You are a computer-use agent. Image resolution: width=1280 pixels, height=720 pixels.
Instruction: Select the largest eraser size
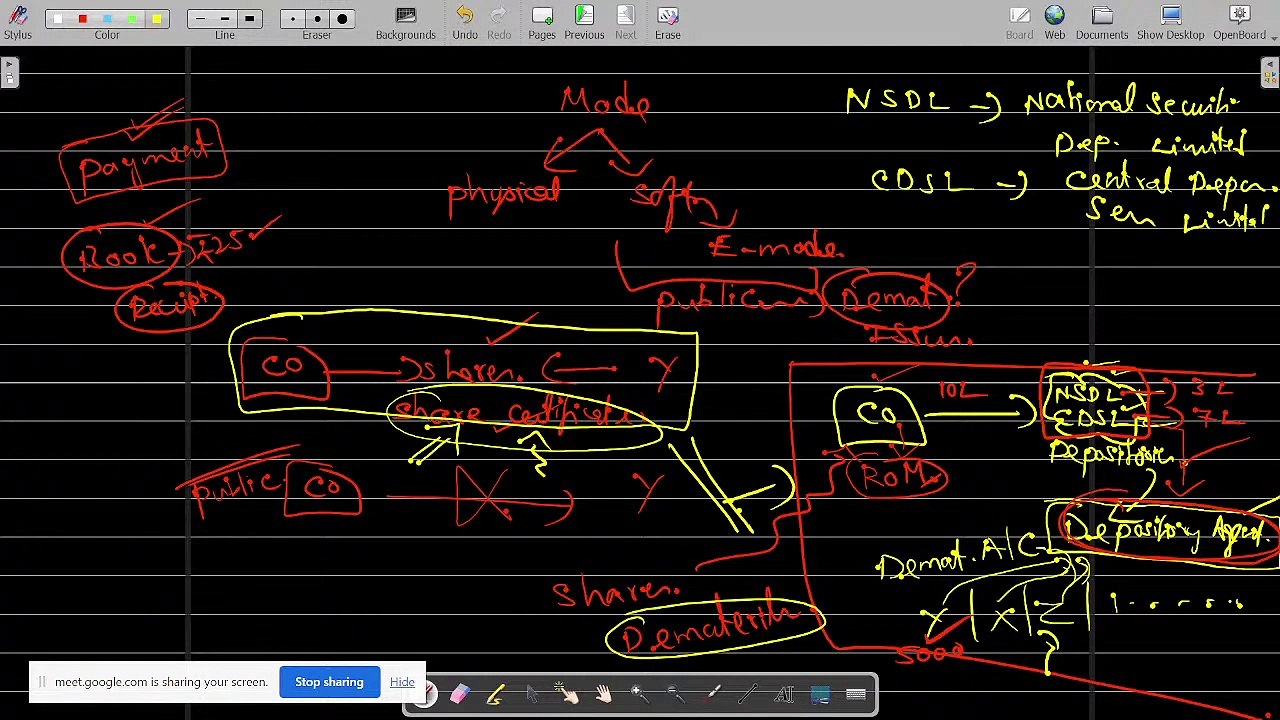pyautogui.click(x=342, y=19)
